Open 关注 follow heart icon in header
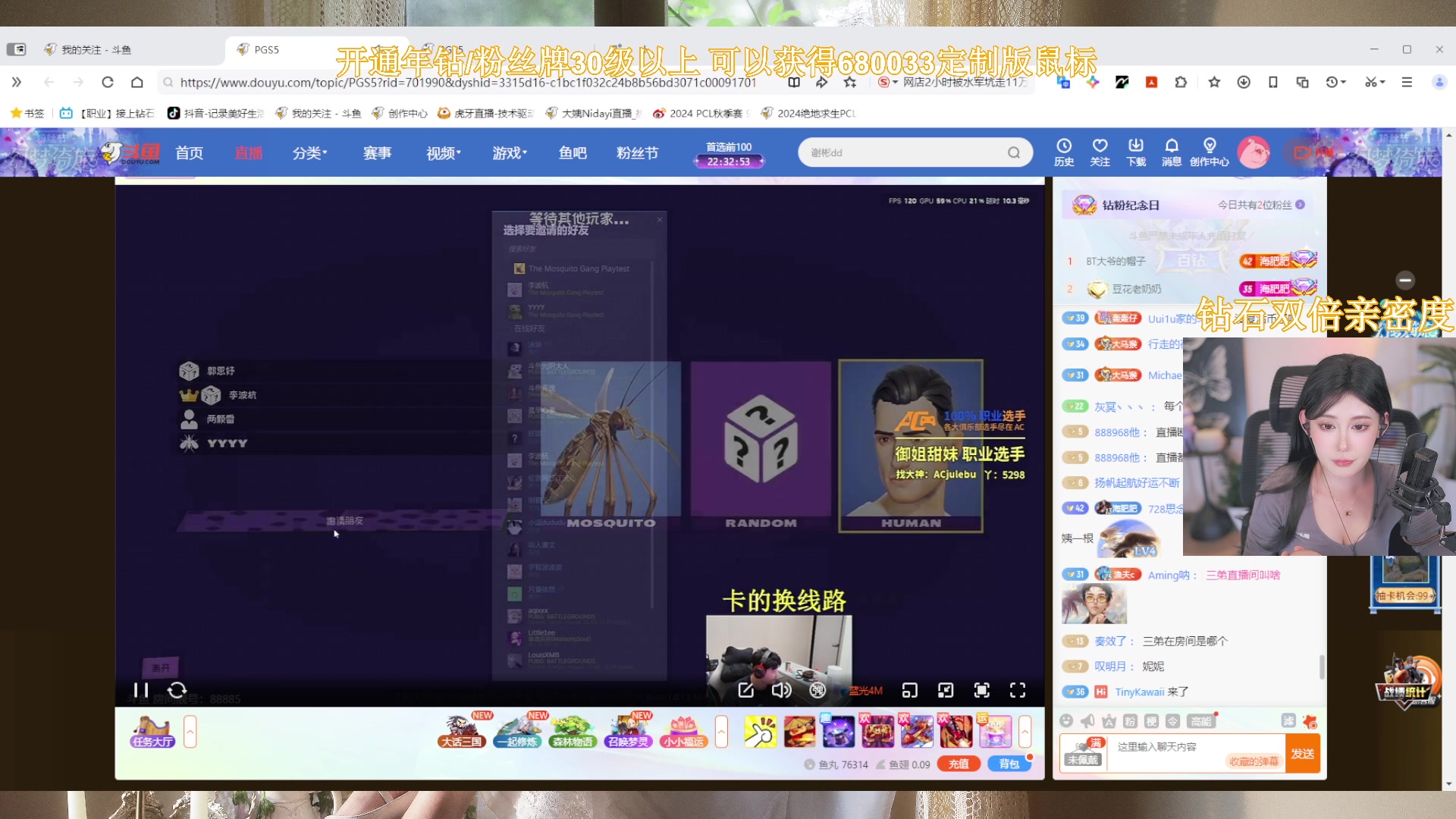1456x819 pixels. [1100, 152]
